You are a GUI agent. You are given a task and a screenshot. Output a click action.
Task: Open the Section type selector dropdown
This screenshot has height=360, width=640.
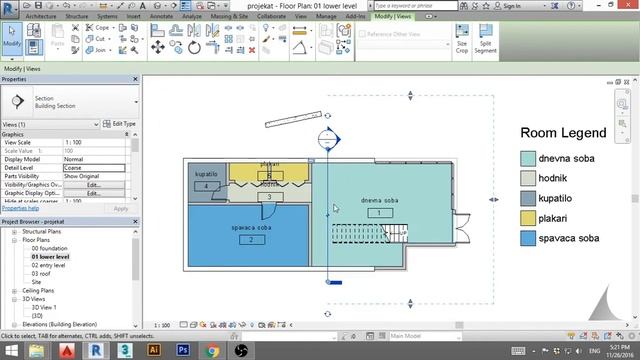136,102
